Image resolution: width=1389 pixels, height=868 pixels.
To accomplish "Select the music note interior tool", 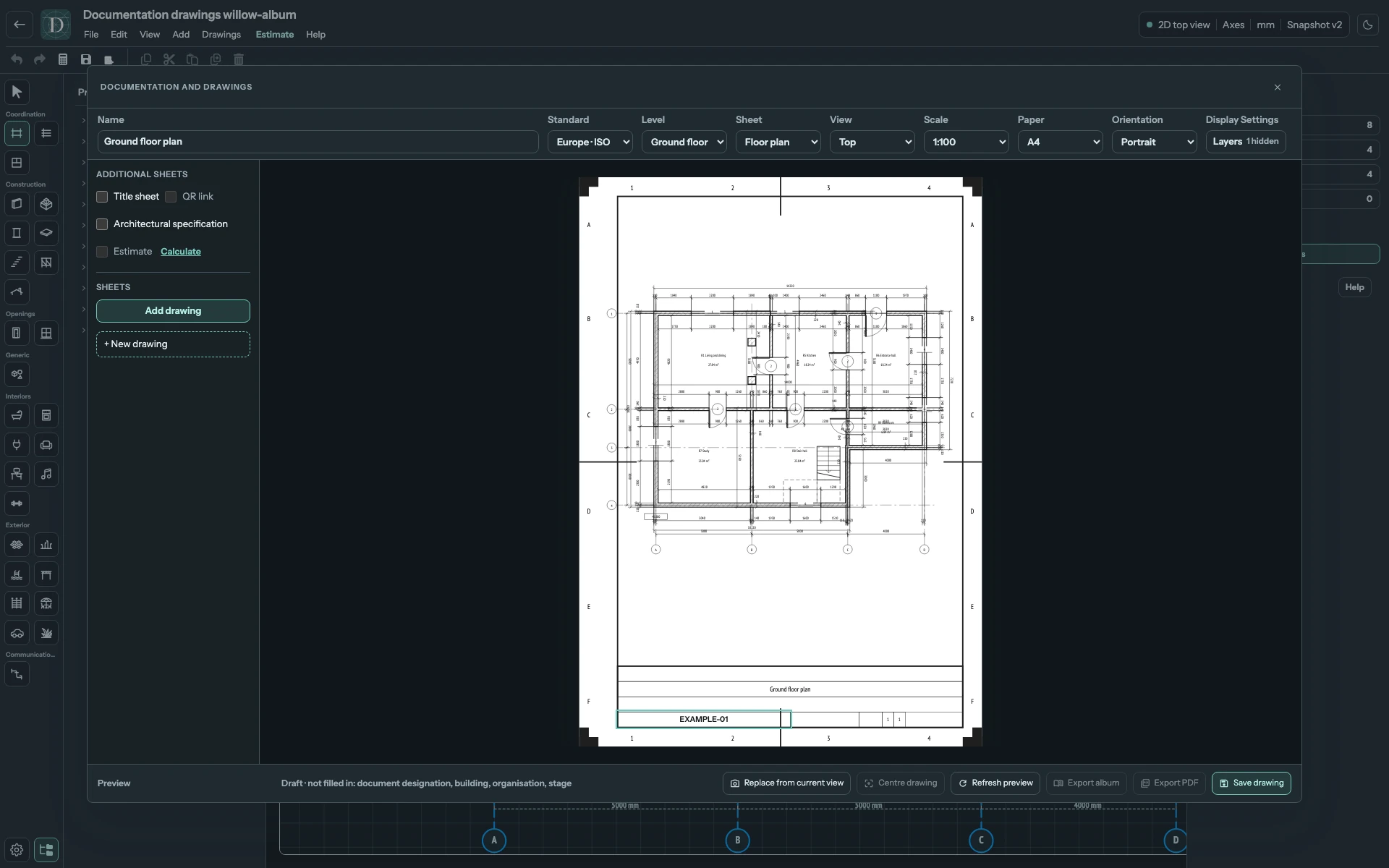I will (46, 475).
